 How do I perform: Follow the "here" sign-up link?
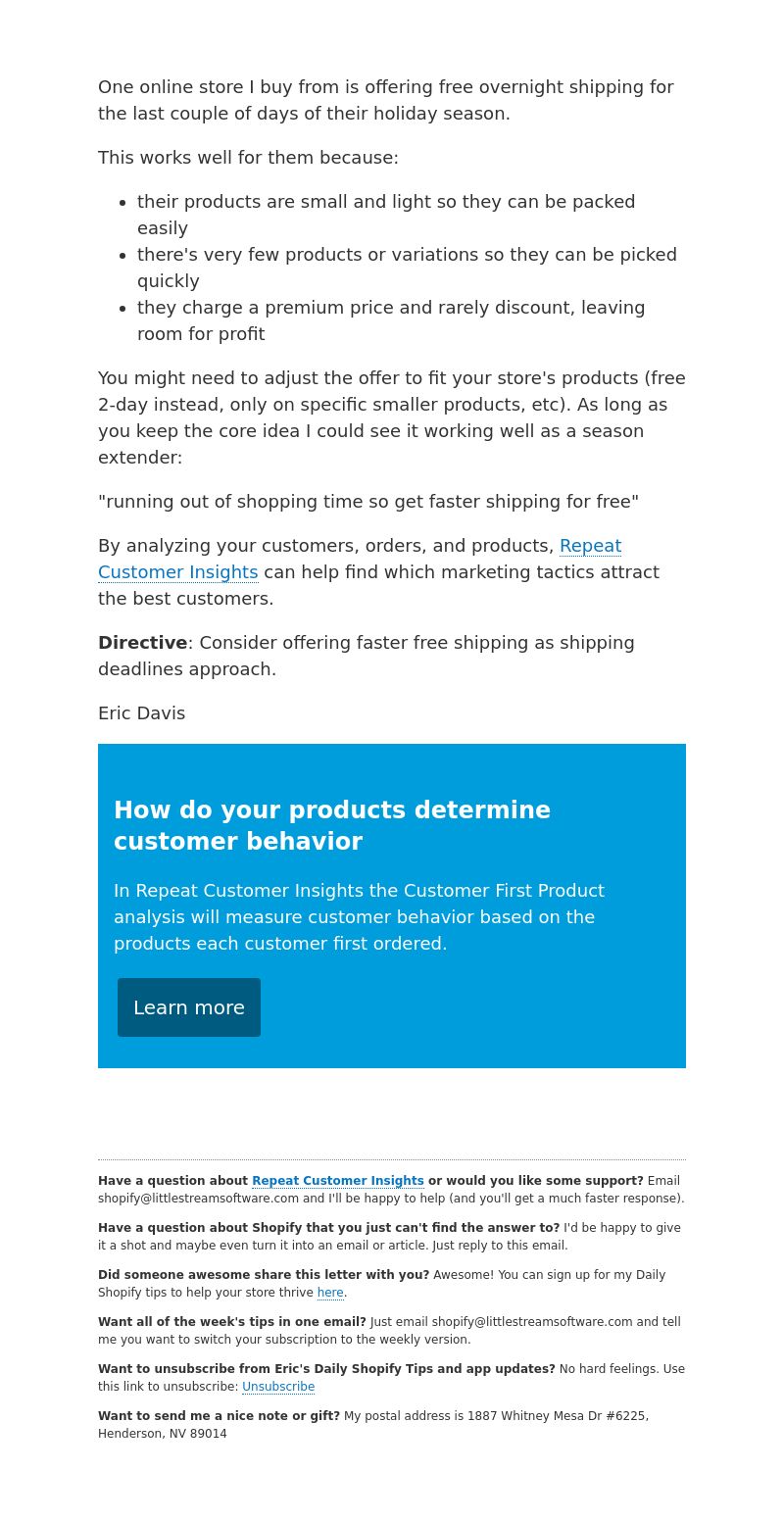point(330,1293)
